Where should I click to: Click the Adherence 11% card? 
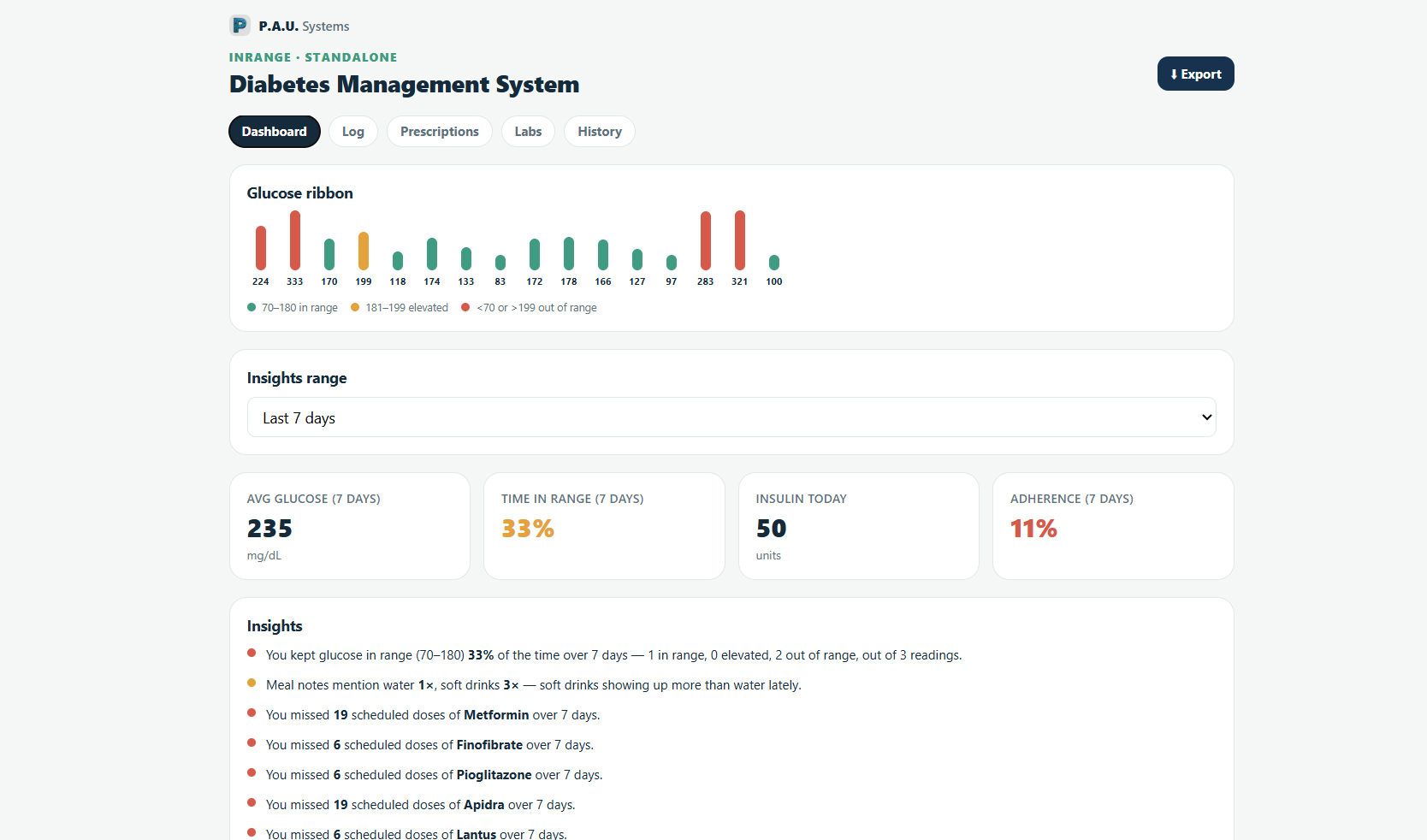pos(1113,526)
